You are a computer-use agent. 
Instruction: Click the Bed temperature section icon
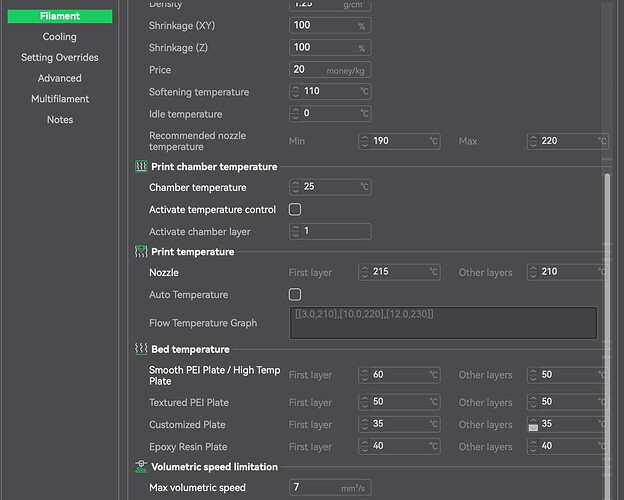pyautogui.click(x=141, y=349)
